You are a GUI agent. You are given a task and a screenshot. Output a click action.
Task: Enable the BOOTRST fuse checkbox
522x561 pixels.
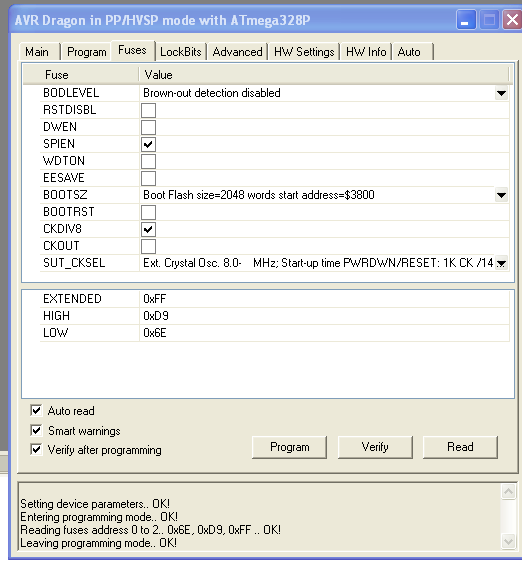tap(148, 212)
